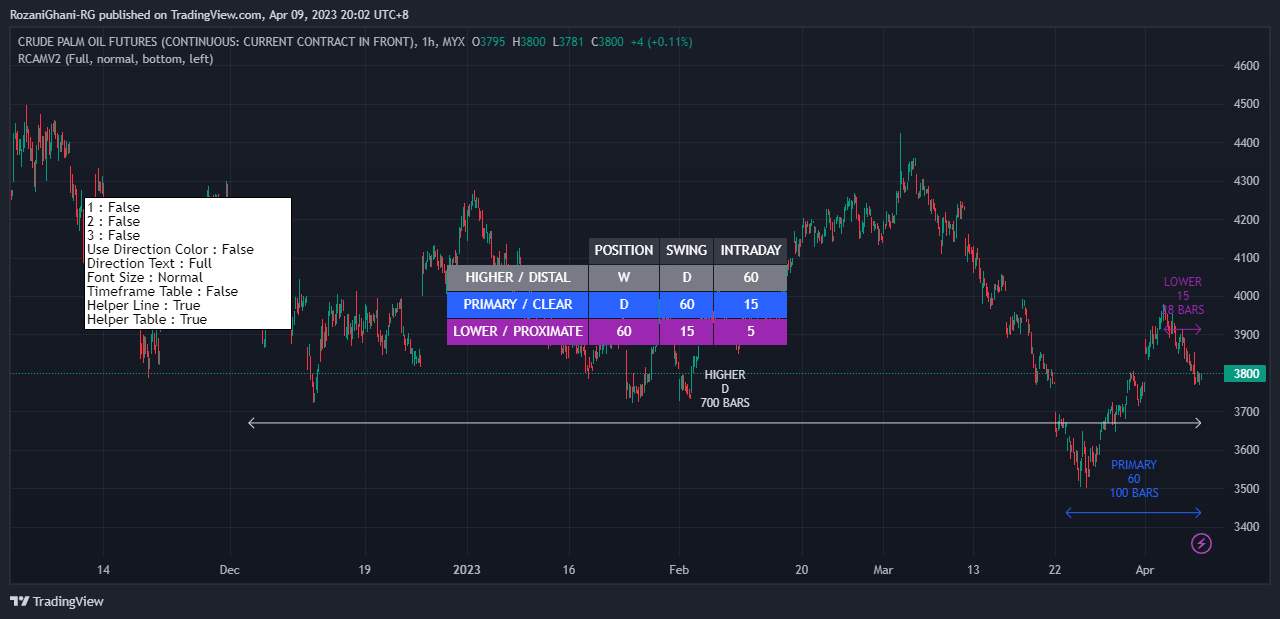The image size is (1280, 619).
Task: Click the 2023 label on the time axis
Action: point(467,570)
